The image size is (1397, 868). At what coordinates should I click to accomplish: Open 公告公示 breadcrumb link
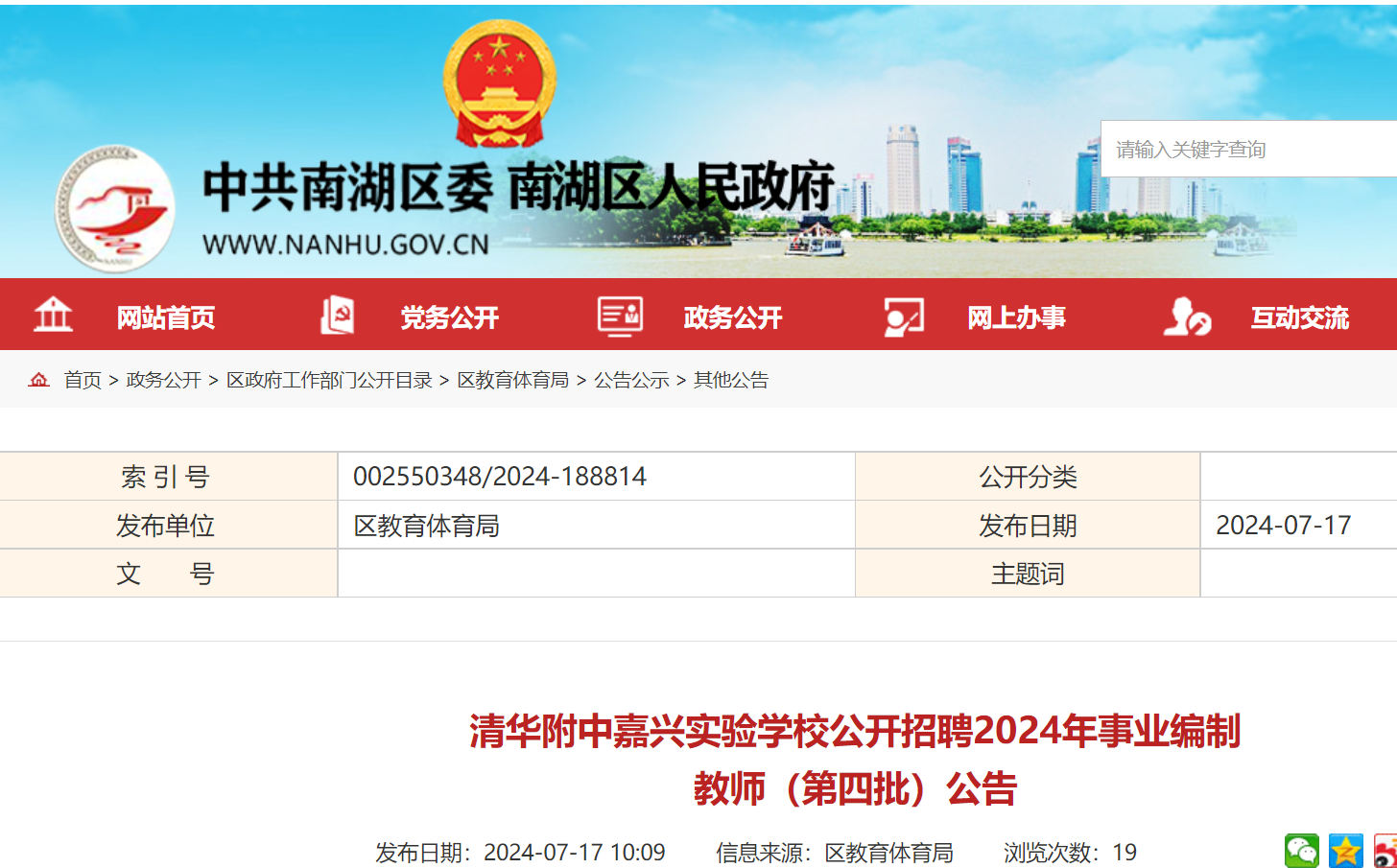tap(631, 380)
